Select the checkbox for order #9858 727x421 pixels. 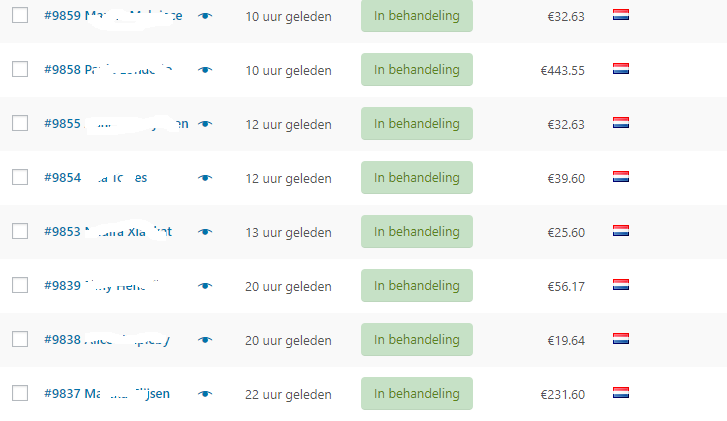coord(19,69)
